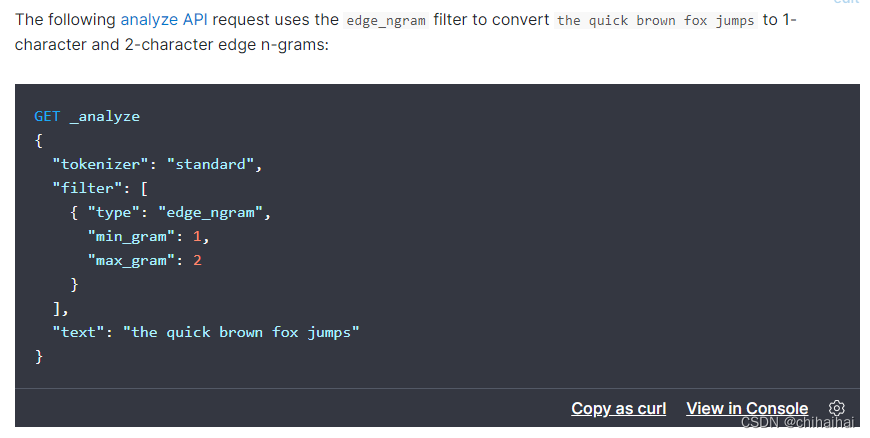Click the "filter" key in code
The height and width of the screenshot is (438, 870).
pos(87,188)
